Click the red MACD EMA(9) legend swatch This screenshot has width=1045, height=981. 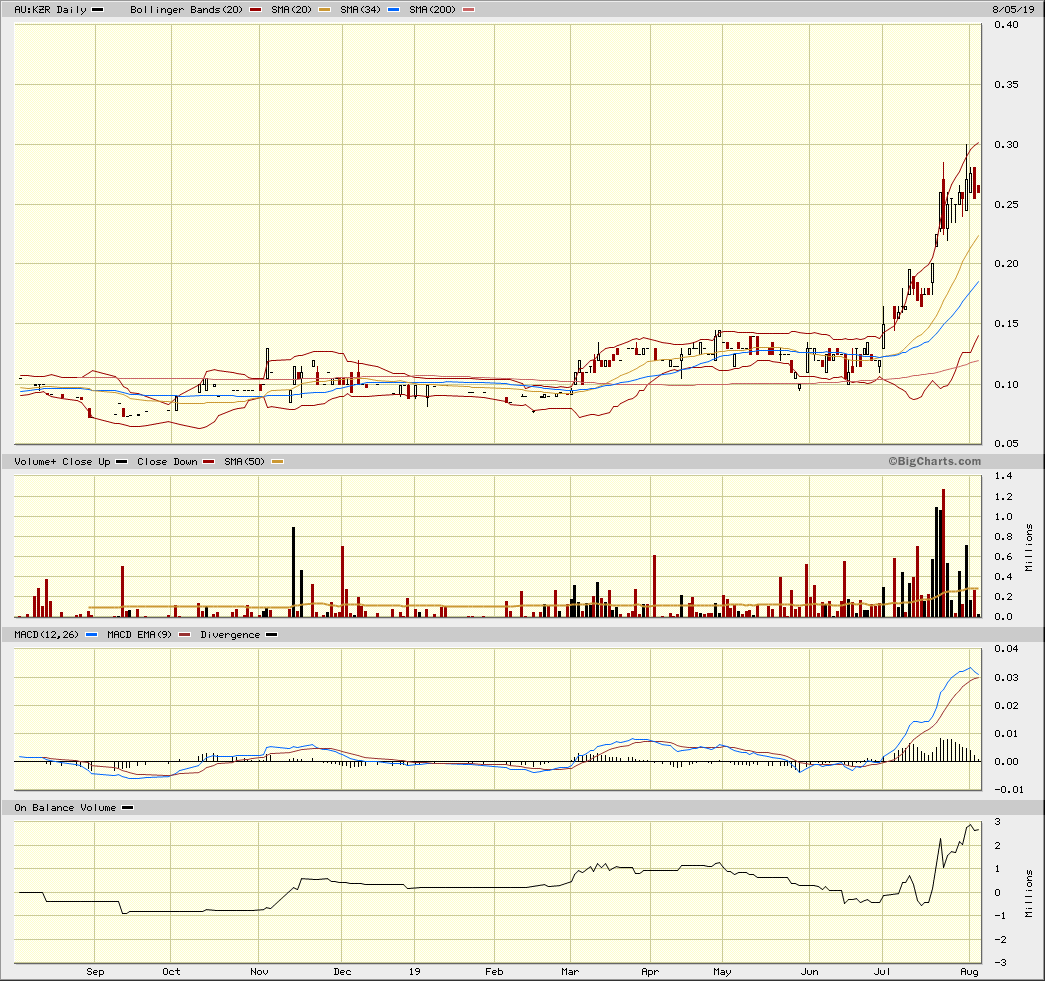(185, 635)
